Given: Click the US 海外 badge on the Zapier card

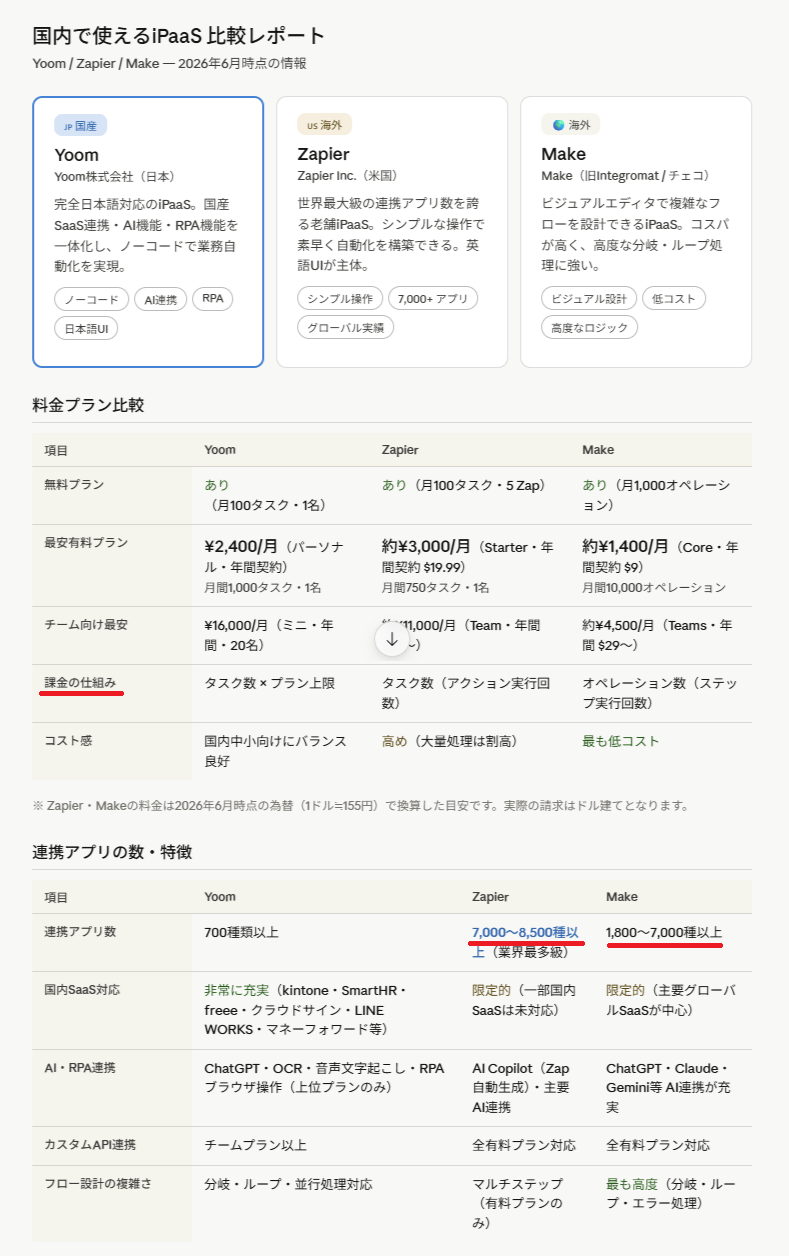Looking at the screenshot, I should 324,125.
